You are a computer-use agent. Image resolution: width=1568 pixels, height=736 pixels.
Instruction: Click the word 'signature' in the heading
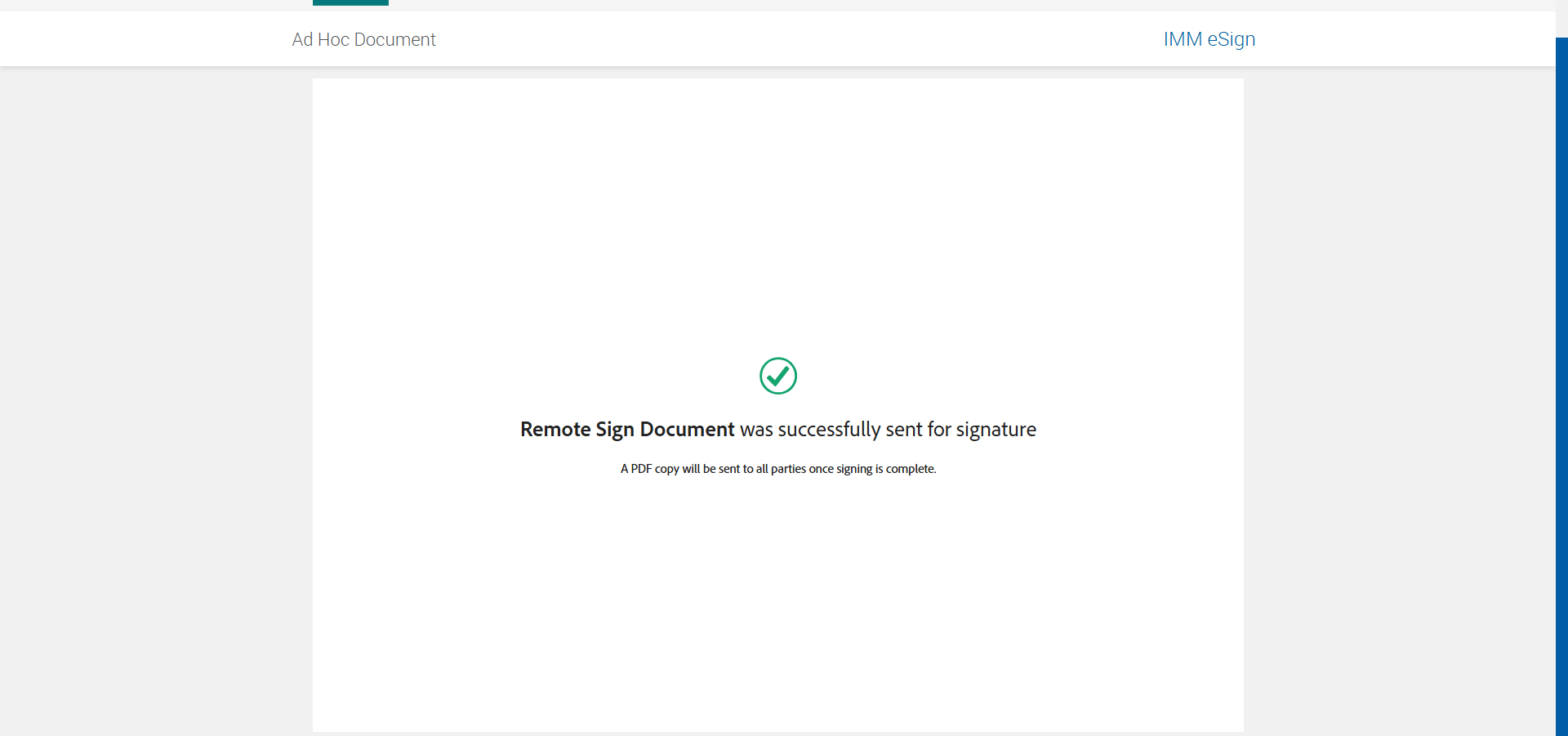coord(996,430)
